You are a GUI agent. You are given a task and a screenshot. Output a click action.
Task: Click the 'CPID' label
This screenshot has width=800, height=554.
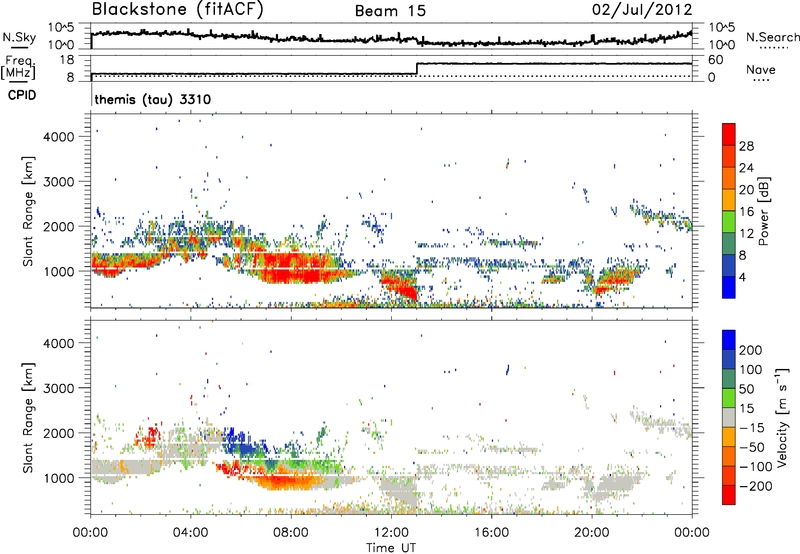[x=22, y=95]
